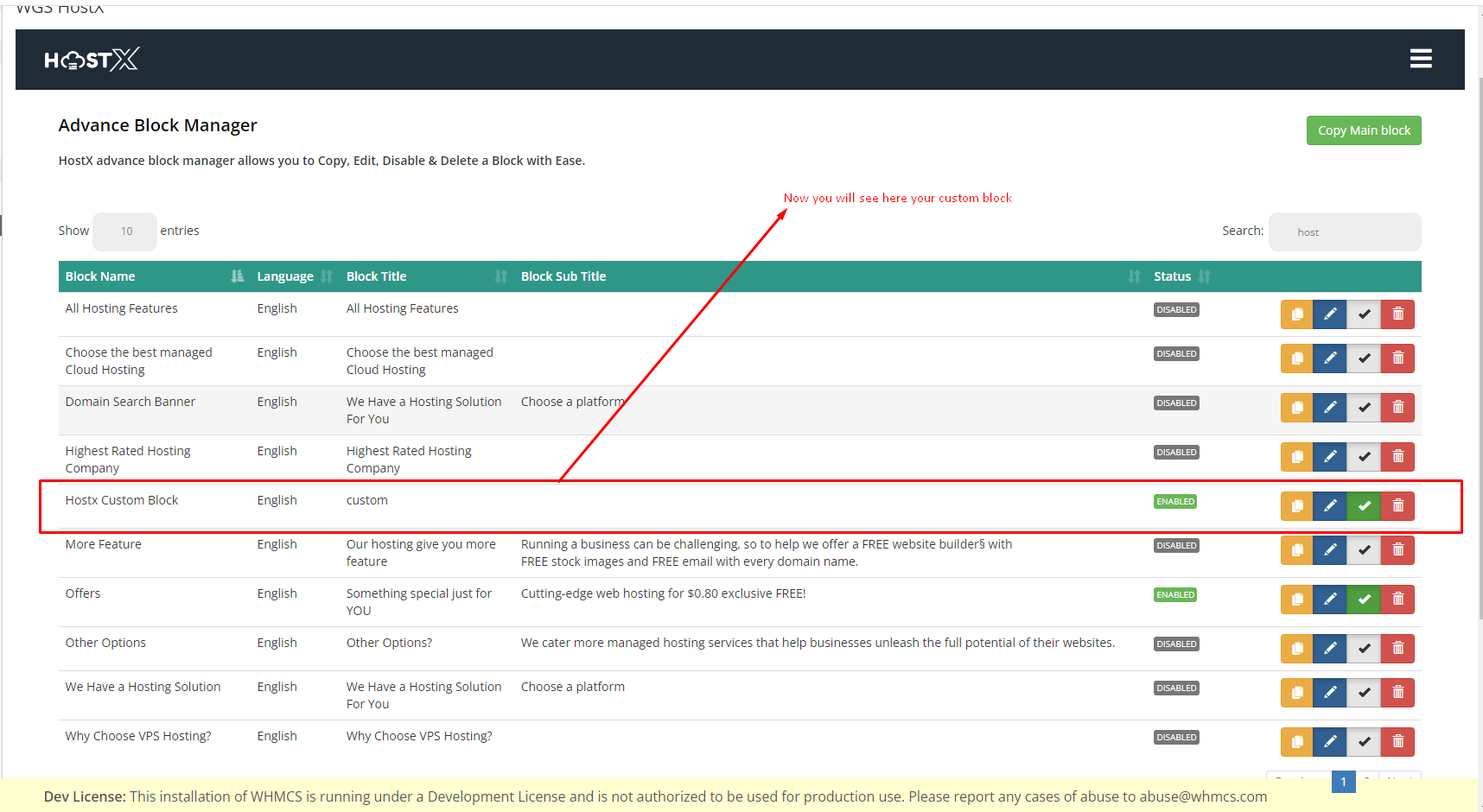Click the Advance Block Manager heading

point(158,125)
